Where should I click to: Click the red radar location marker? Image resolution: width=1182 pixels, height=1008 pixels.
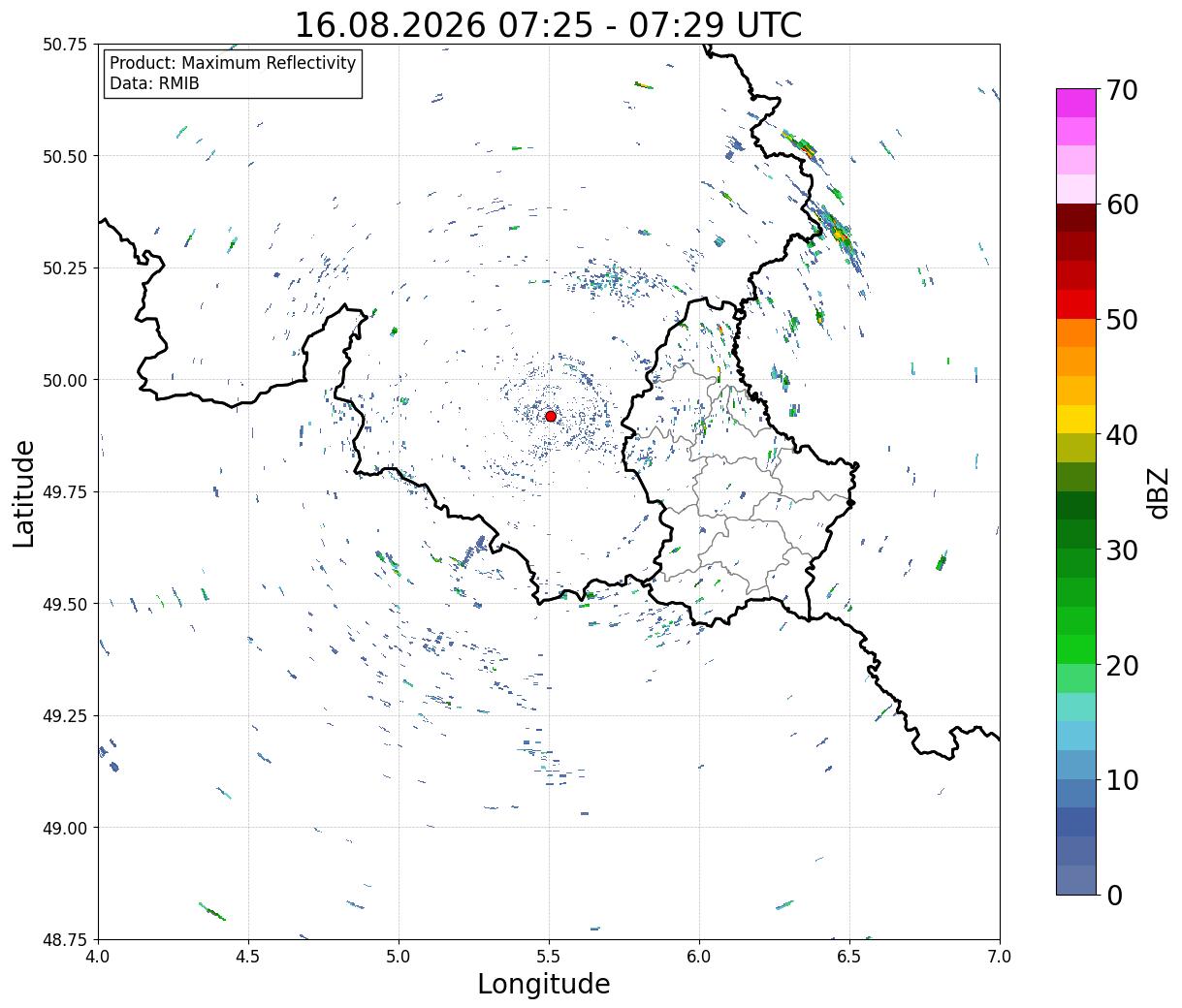(x=551, y=416)
